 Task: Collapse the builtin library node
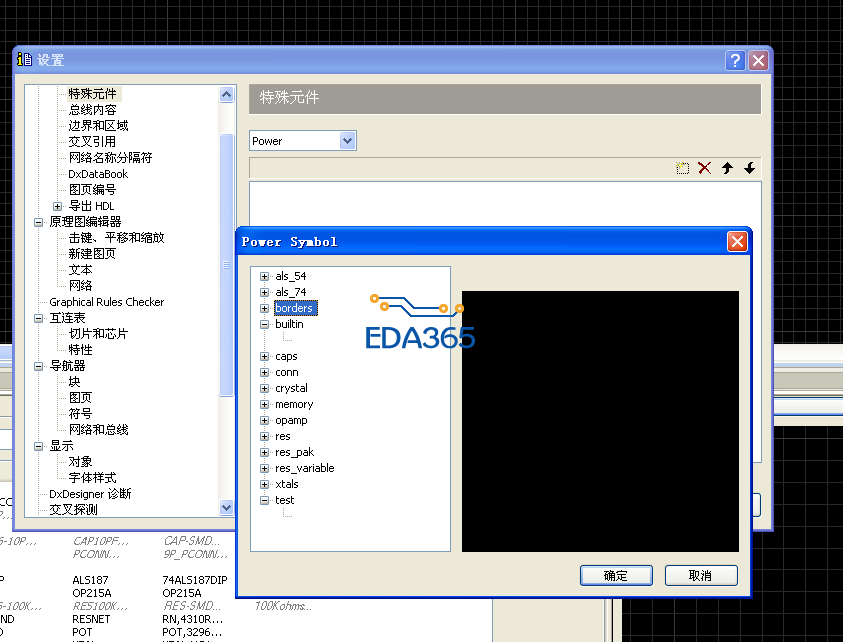click(264, 324)
